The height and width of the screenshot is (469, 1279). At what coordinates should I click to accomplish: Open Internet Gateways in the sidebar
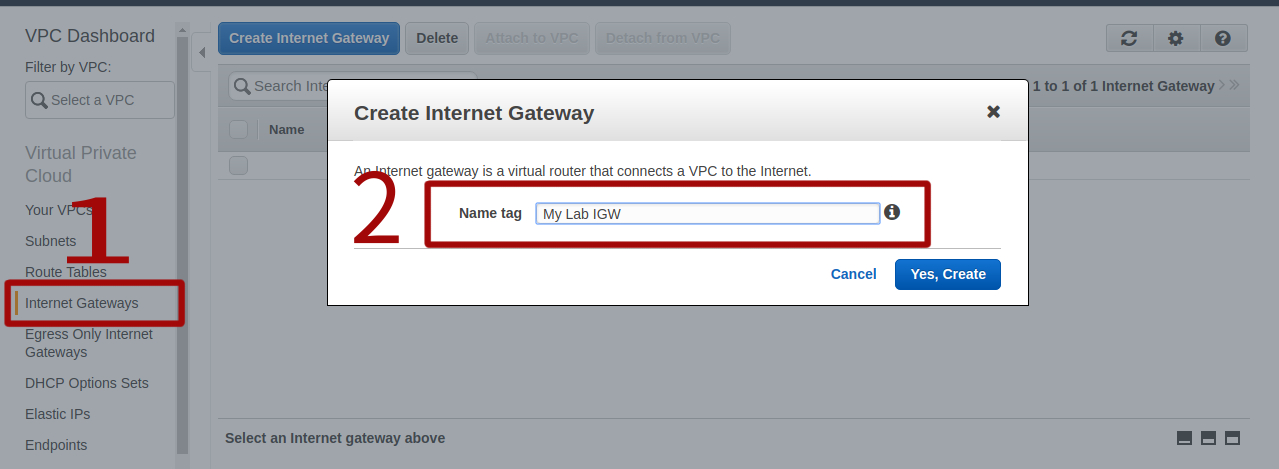(82, 303)
